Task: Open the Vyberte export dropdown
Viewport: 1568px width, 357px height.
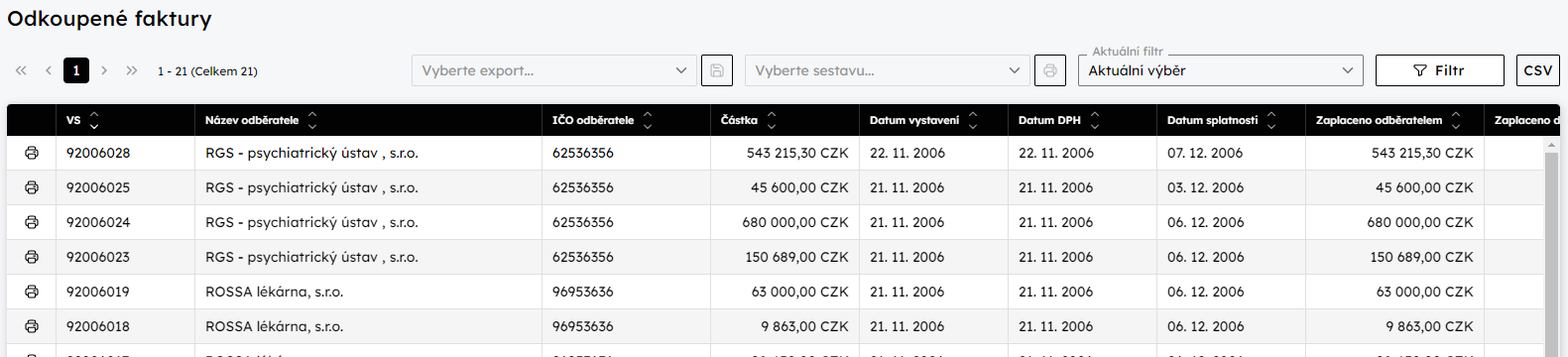Action: pyautogui.click(x=554, y=70)
